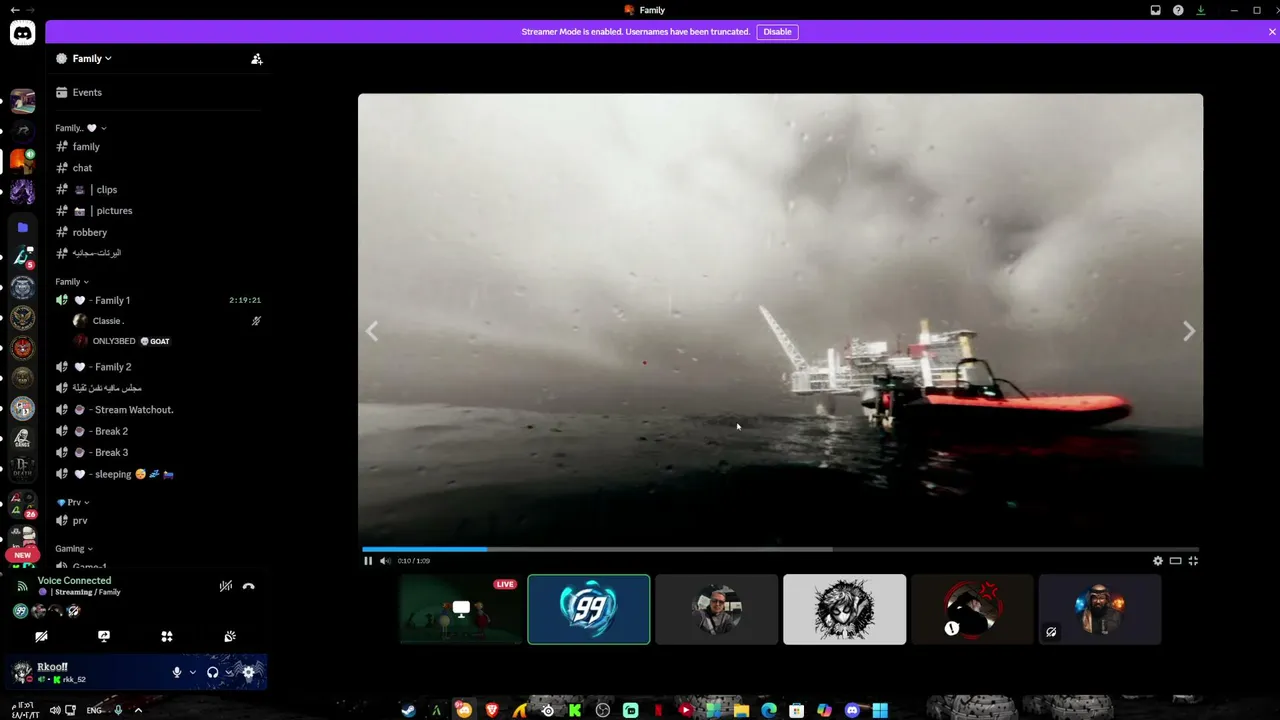
Task: Open the Events calendar entry
Action: [x=157, y=92]
